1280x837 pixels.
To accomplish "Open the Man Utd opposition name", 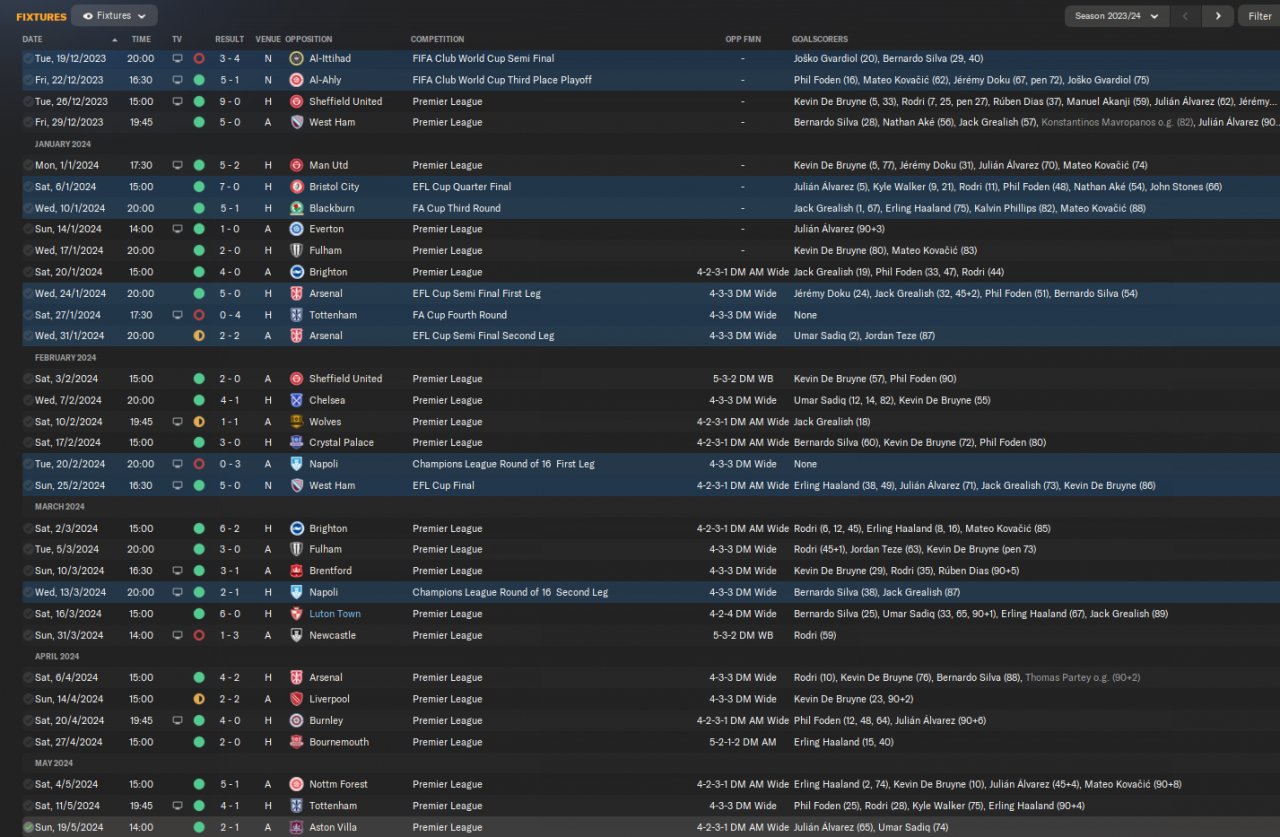I will (329, 165).
